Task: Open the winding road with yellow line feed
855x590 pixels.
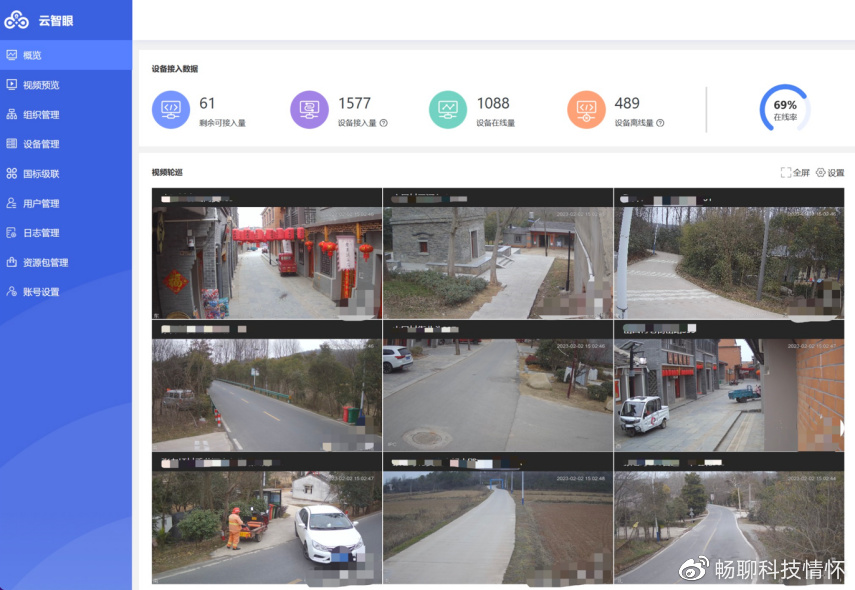Action: click(729, 527)
